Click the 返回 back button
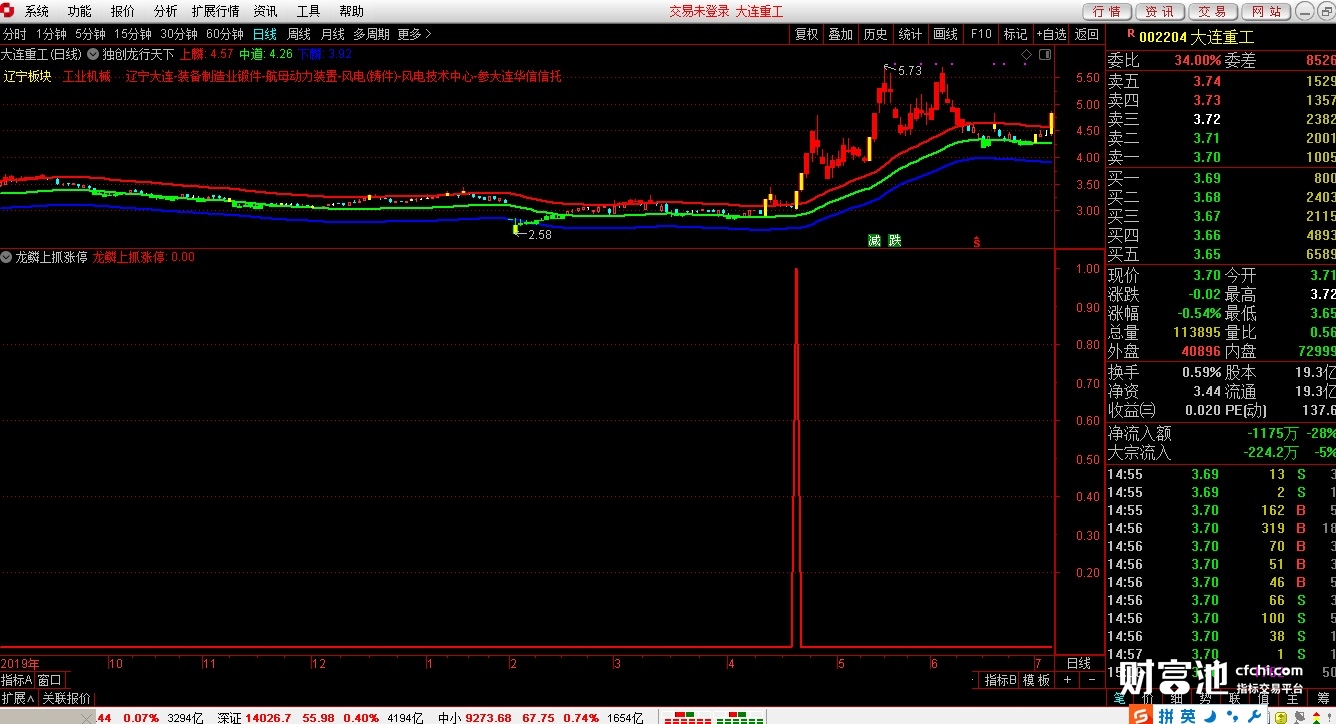 1087,34
